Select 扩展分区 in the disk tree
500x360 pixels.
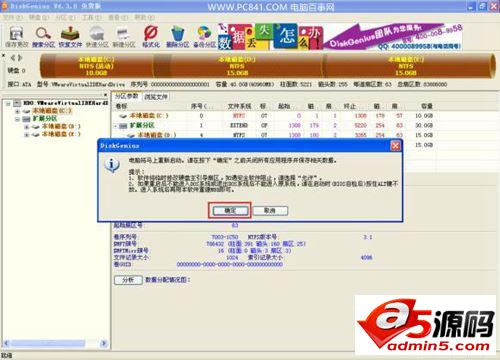[45, 119]
